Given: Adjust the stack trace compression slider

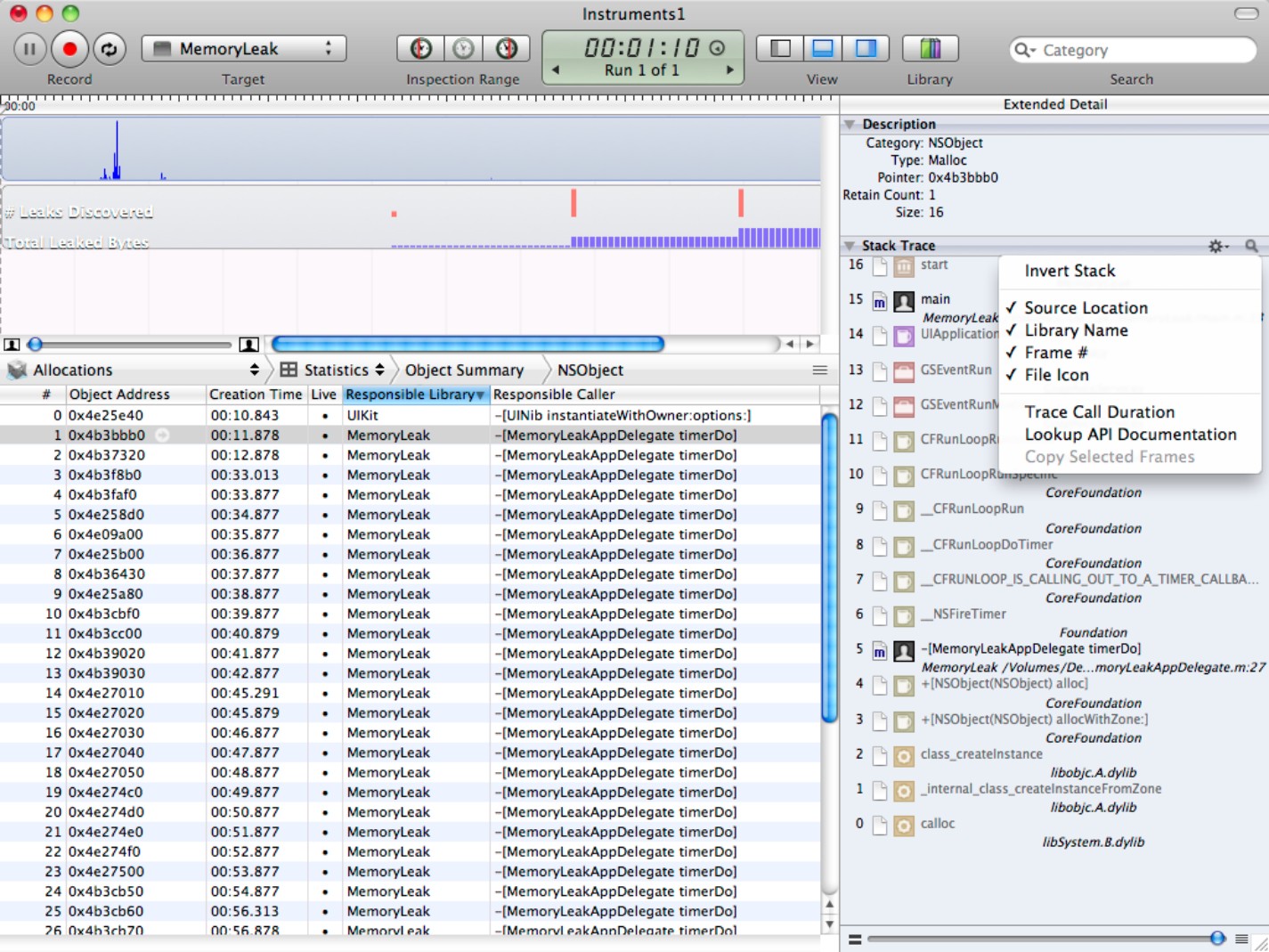Looking at the screenshot, I should 1217,939.
